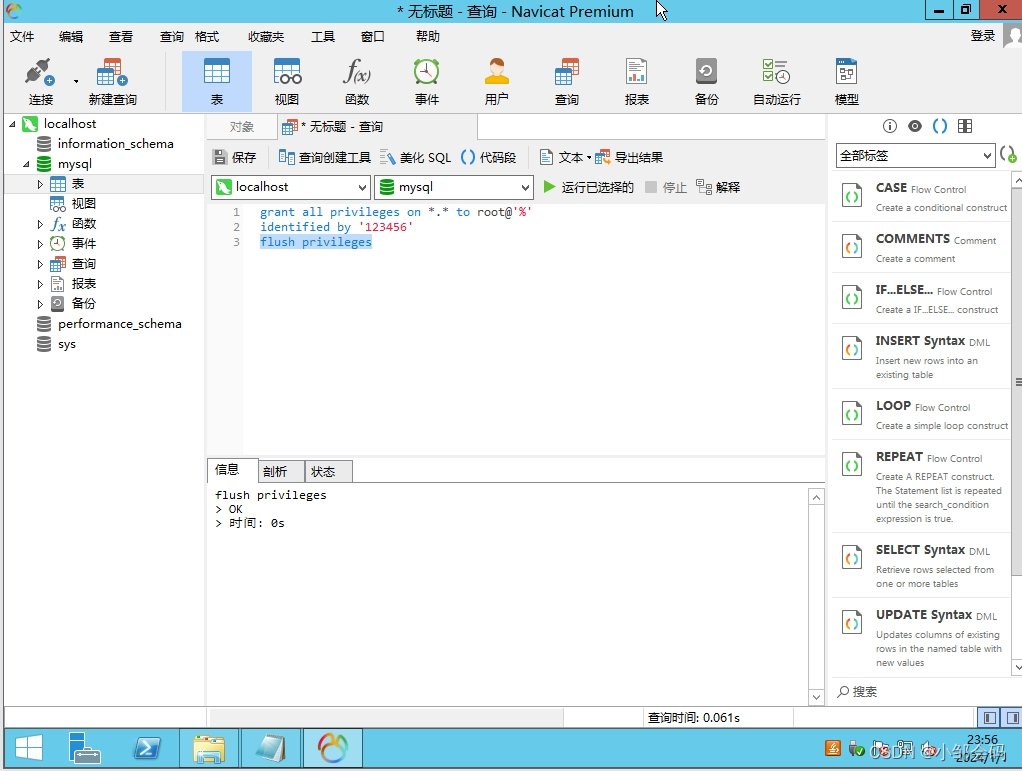Add a new snippet with green plus icon
This screenshot has height=771, width=1022.
(1008, 155)
